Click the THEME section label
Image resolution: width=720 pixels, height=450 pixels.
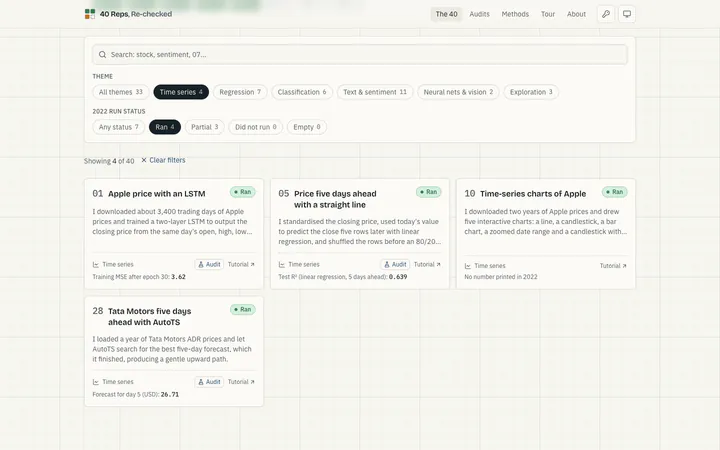pyautogui.click(x=102, y=76)
